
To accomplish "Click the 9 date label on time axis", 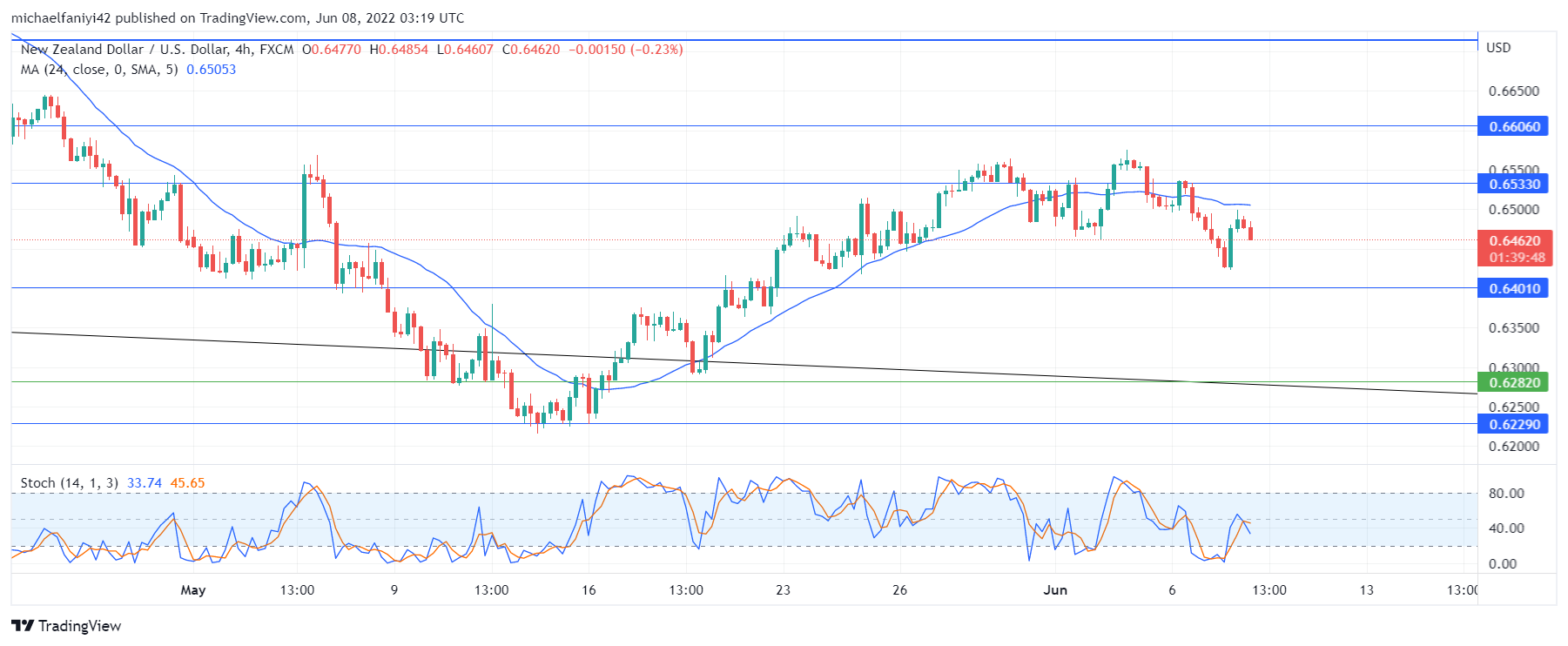I will coord(394,590).
